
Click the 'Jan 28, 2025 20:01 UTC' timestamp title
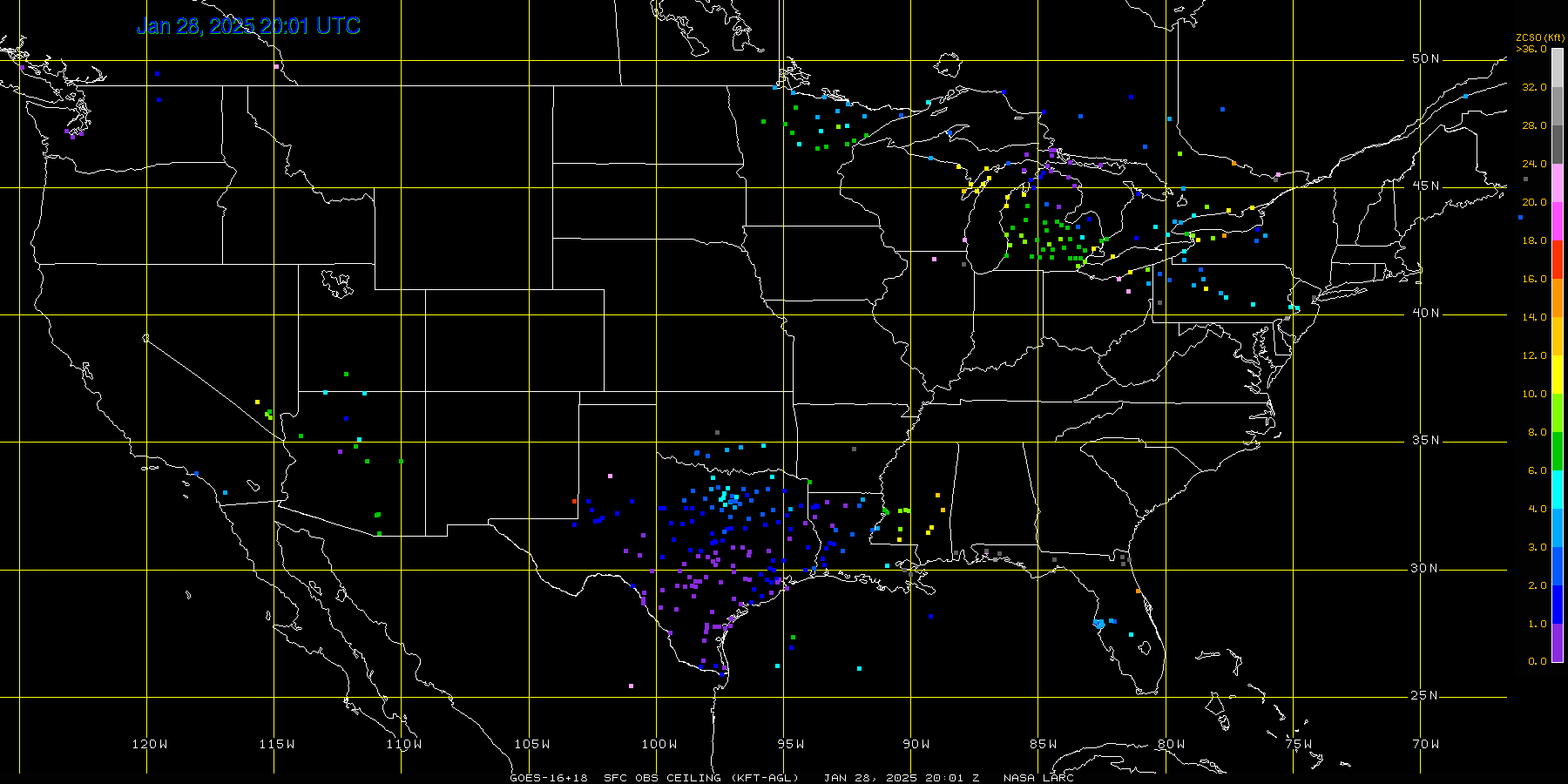tap(248, 26)
